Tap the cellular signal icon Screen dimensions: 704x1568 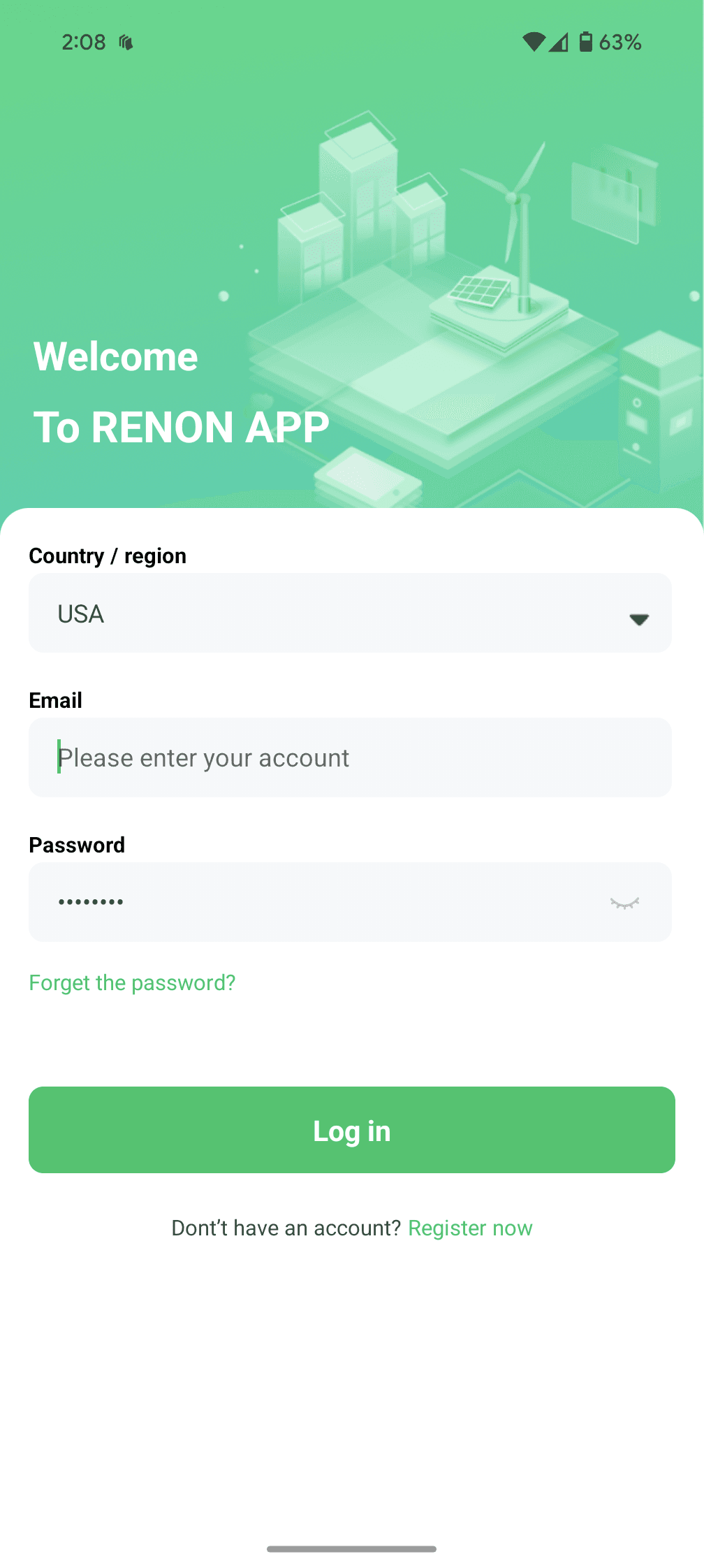tap(560, 42)
